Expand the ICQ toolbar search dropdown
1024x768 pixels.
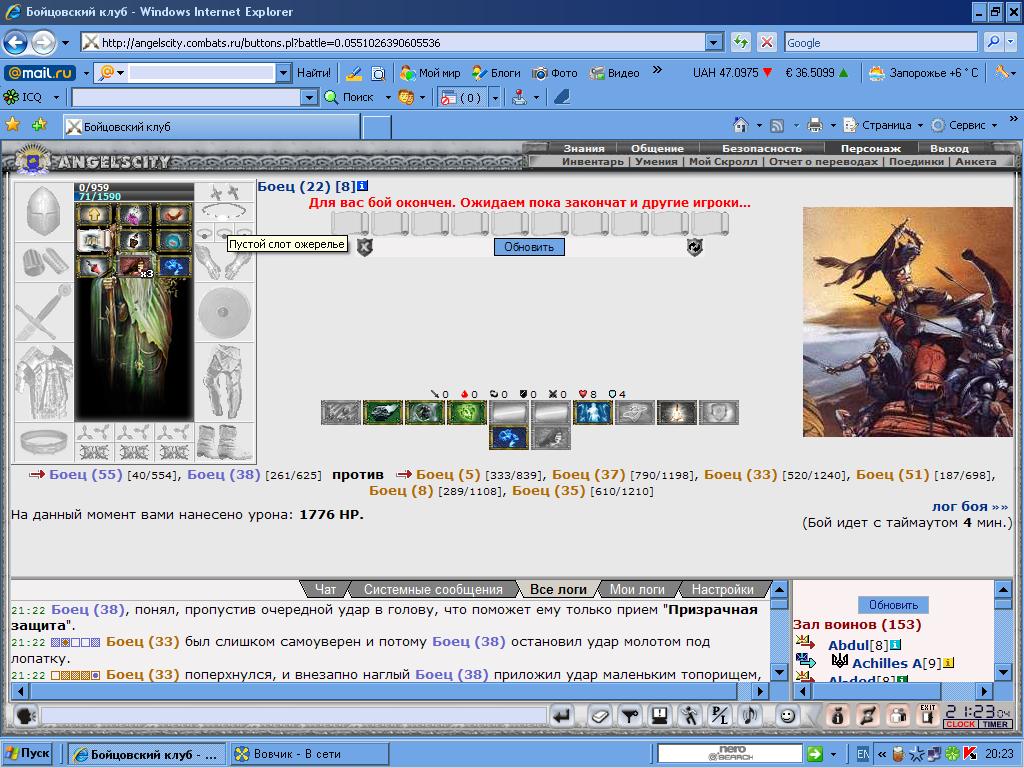[x=310, y=97]
